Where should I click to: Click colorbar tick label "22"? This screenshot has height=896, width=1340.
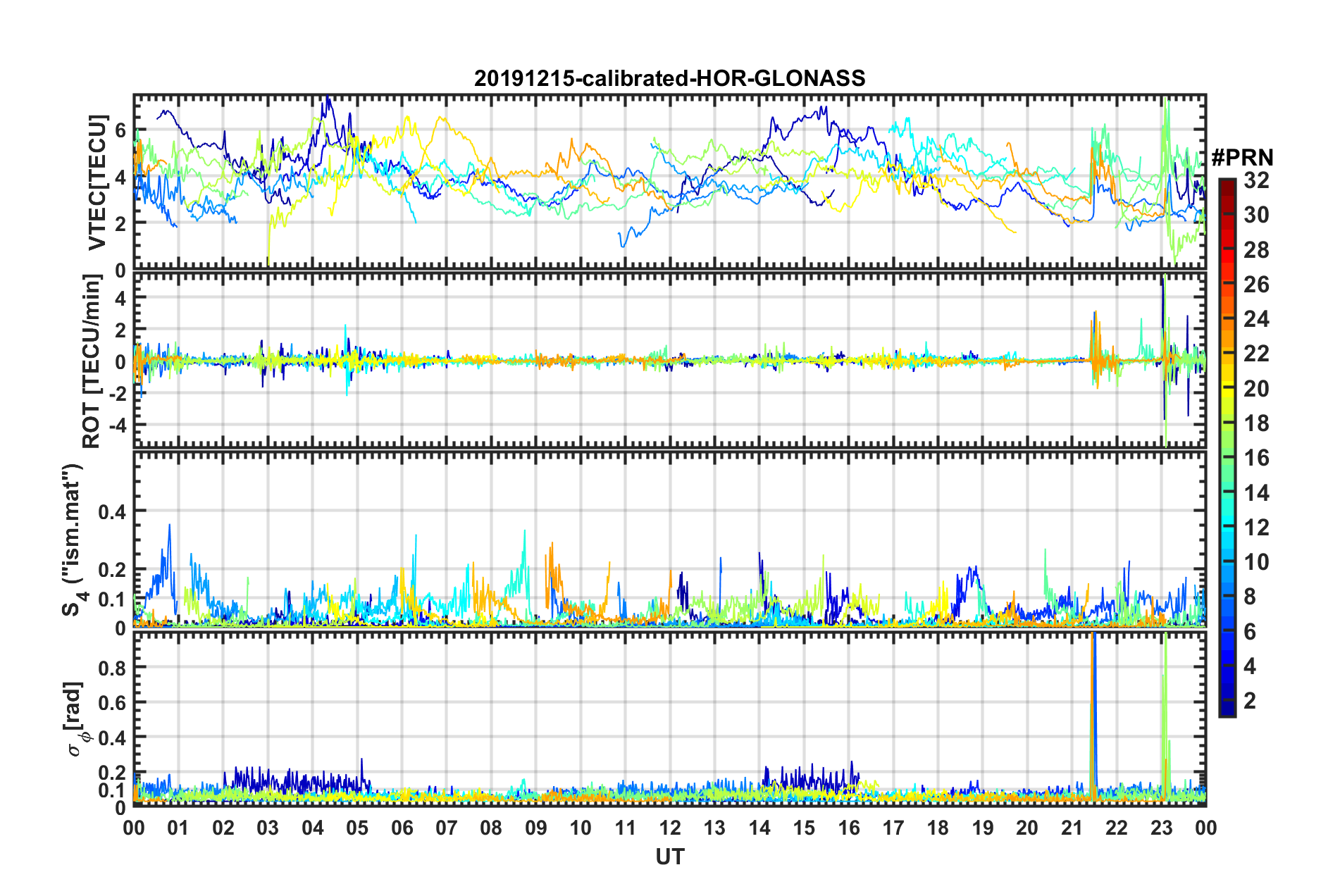click(1255, 354)
